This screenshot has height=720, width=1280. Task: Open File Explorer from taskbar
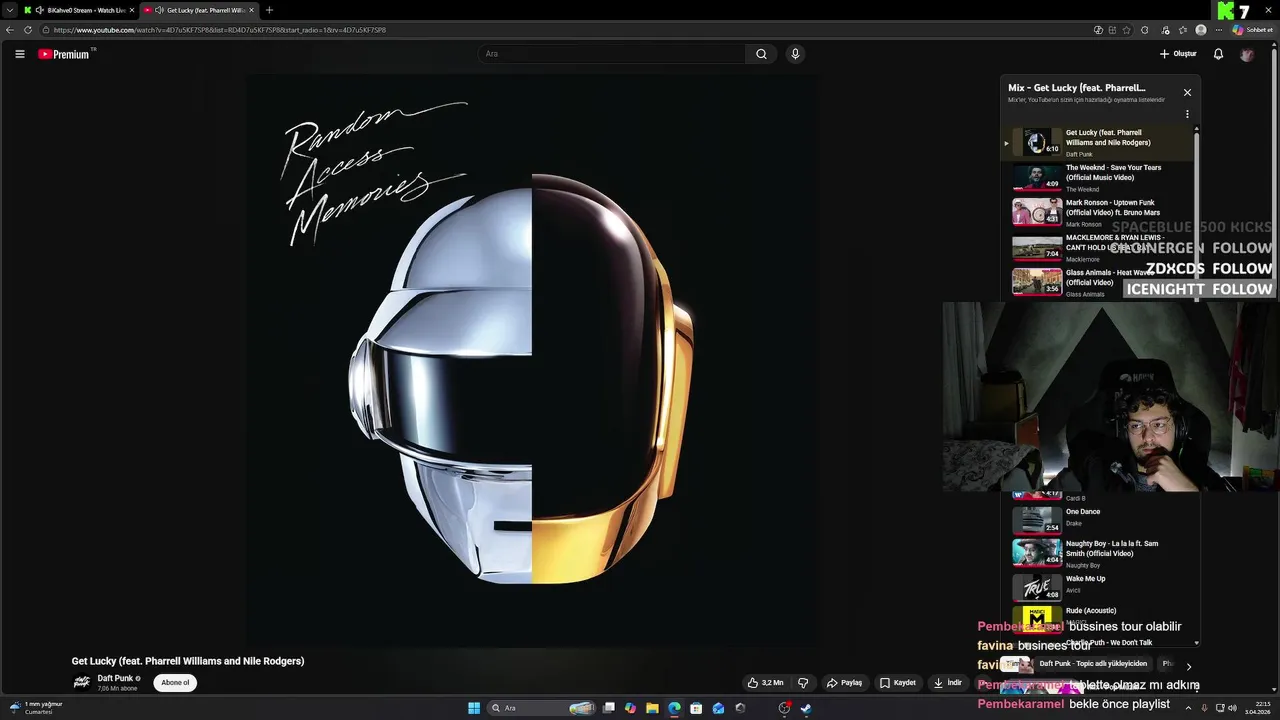tap(652, 708)
